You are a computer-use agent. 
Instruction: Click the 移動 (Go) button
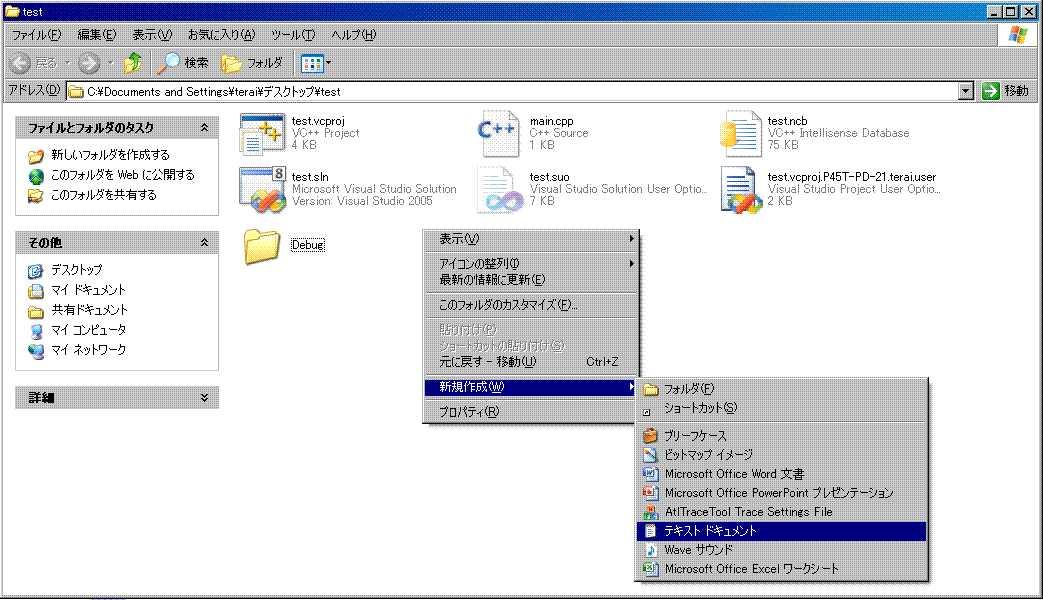1005,91
